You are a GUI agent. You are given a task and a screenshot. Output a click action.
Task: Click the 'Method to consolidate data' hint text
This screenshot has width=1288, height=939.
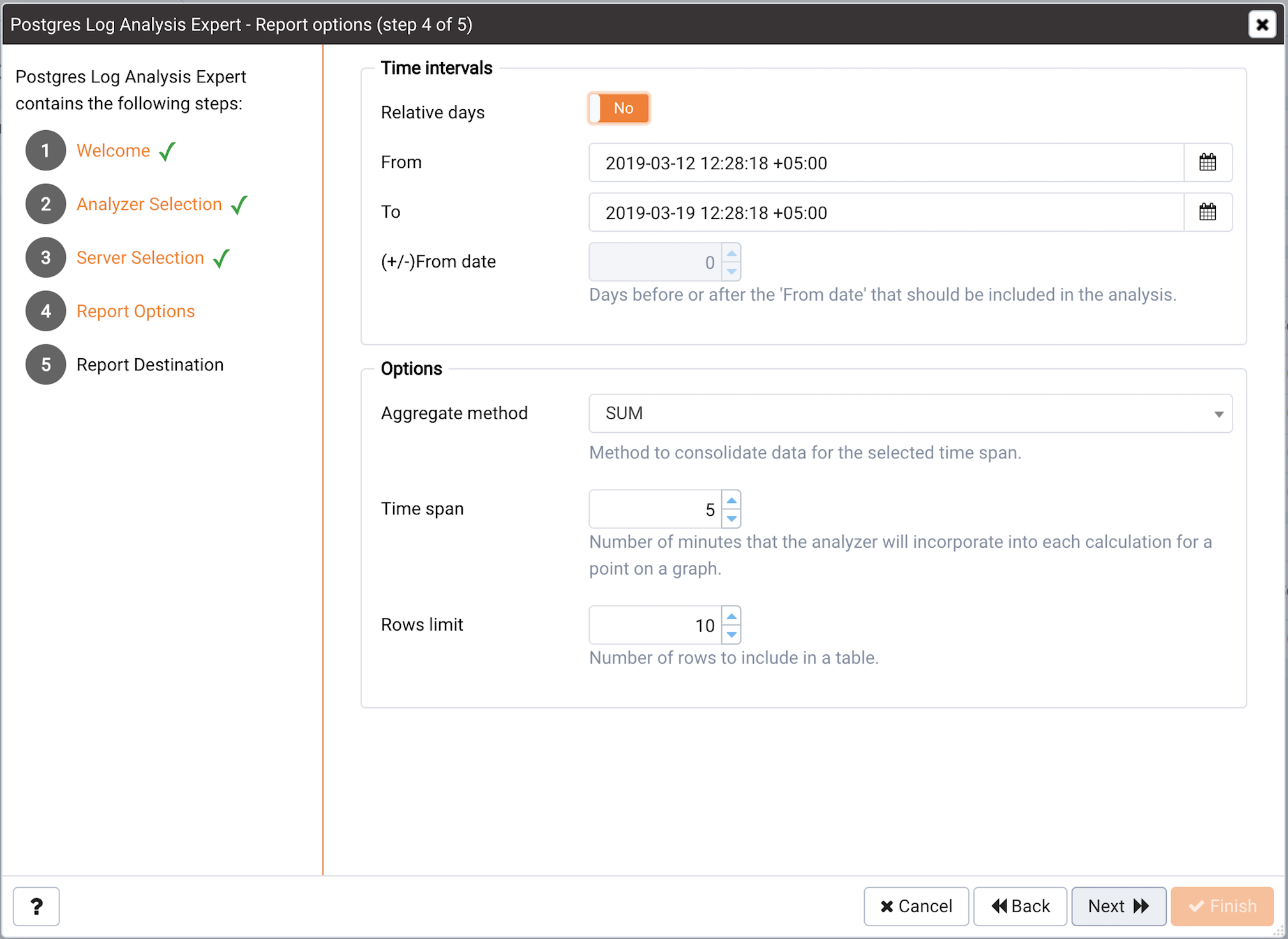[805, 453]
